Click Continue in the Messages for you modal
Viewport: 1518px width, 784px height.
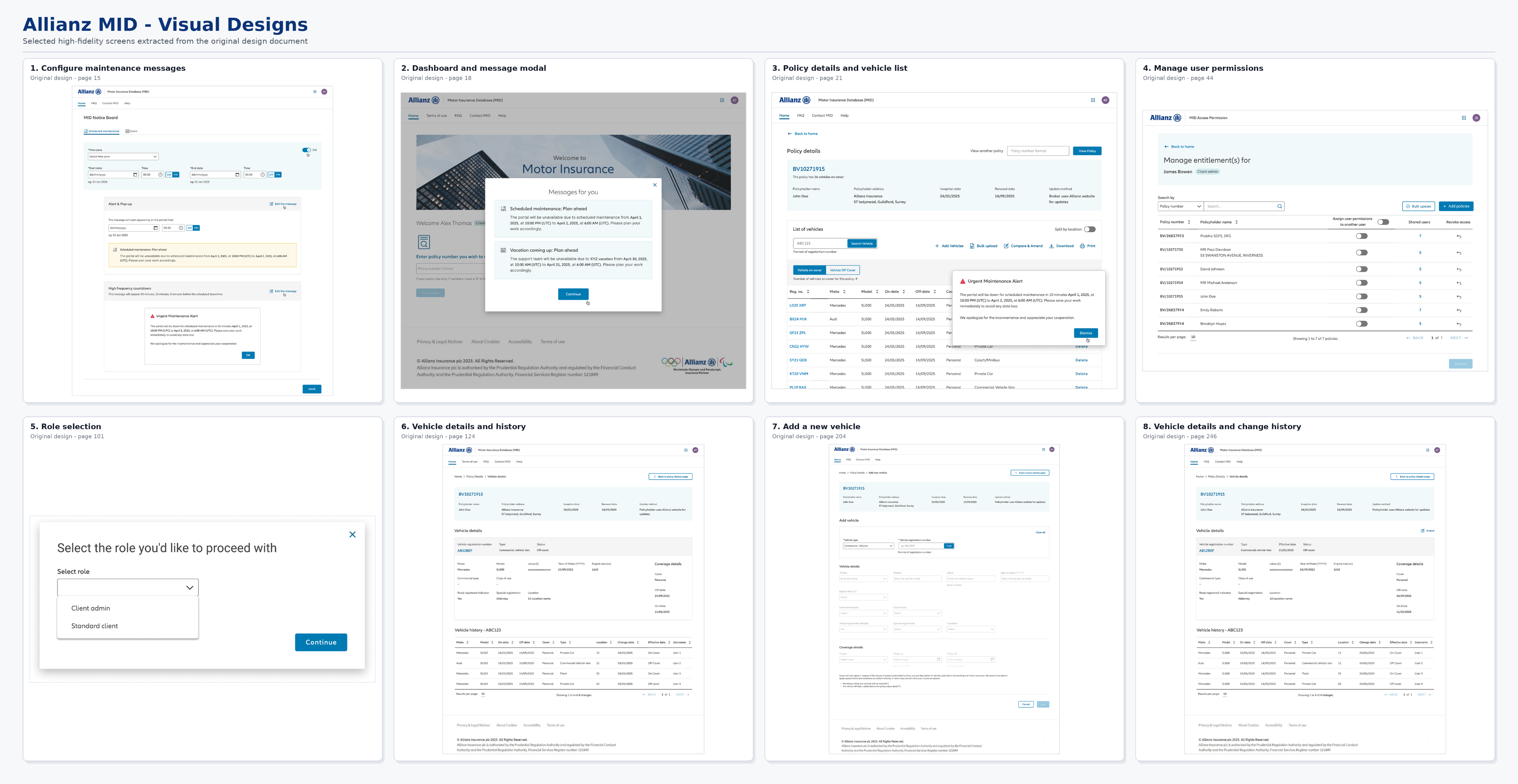coord(573,294)
